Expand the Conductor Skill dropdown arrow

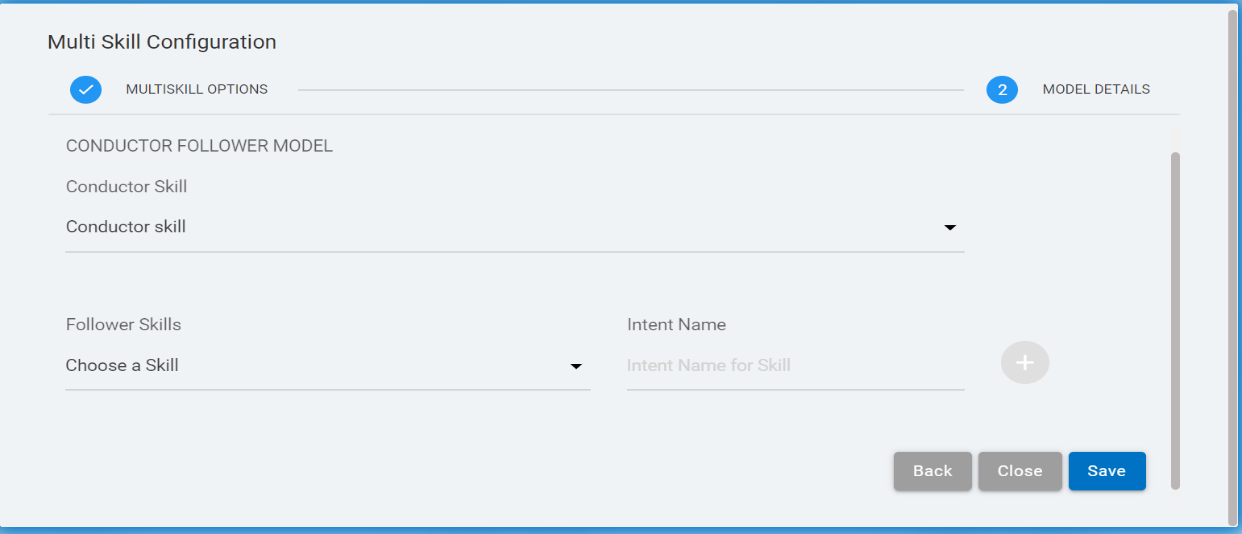pos(950,228)
